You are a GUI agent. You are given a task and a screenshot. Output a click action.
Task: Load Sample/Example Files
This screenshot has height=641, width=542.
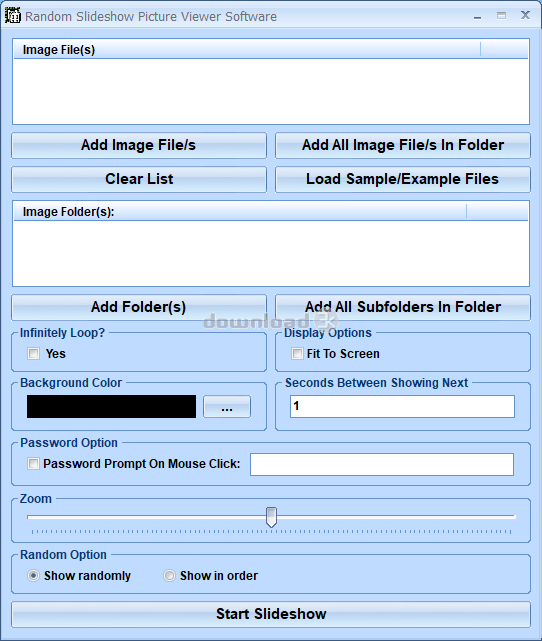[403, 179]
